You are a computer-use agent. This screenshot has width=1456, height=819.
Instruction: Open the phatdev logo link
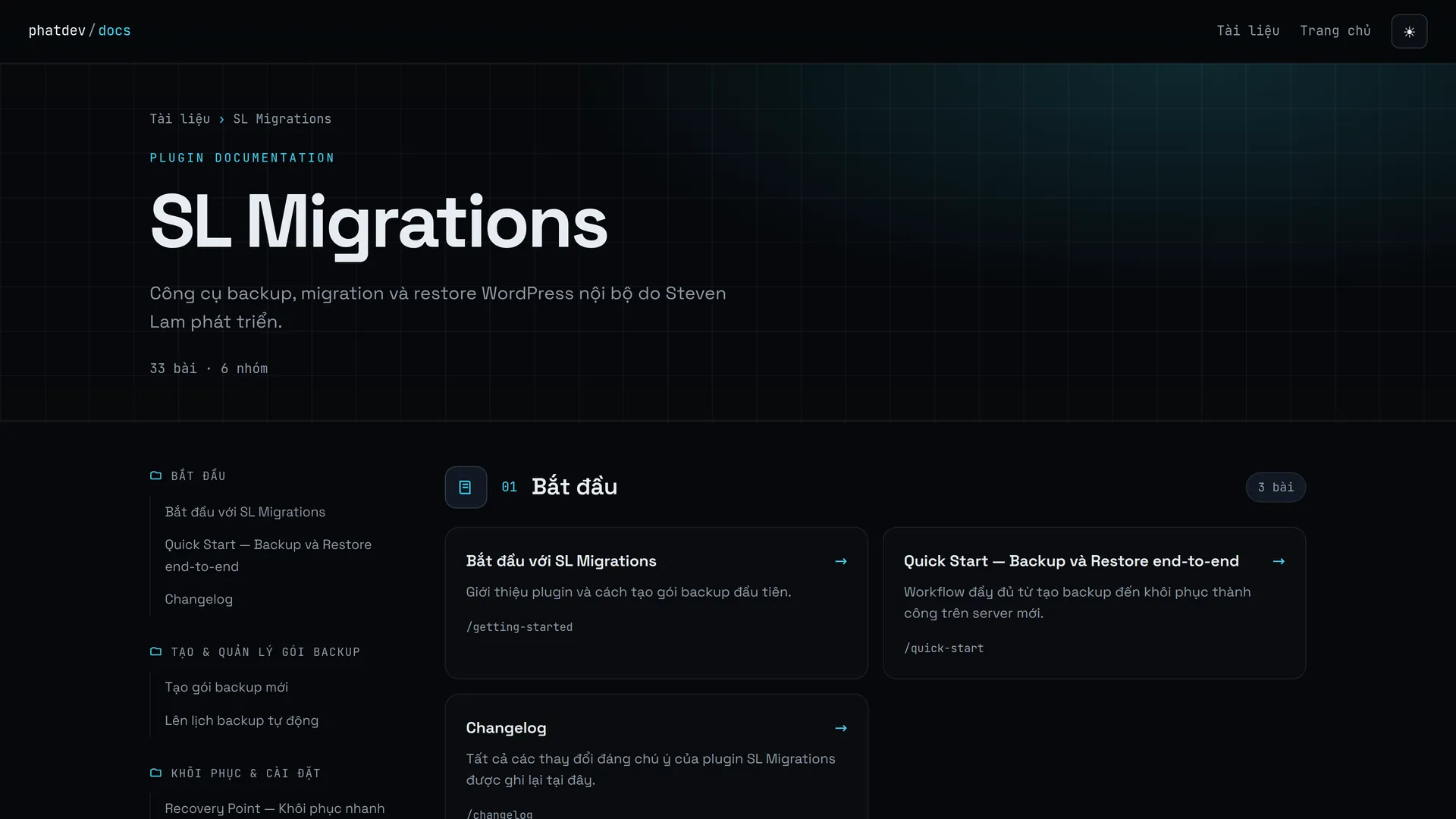(x=57, y=30)
